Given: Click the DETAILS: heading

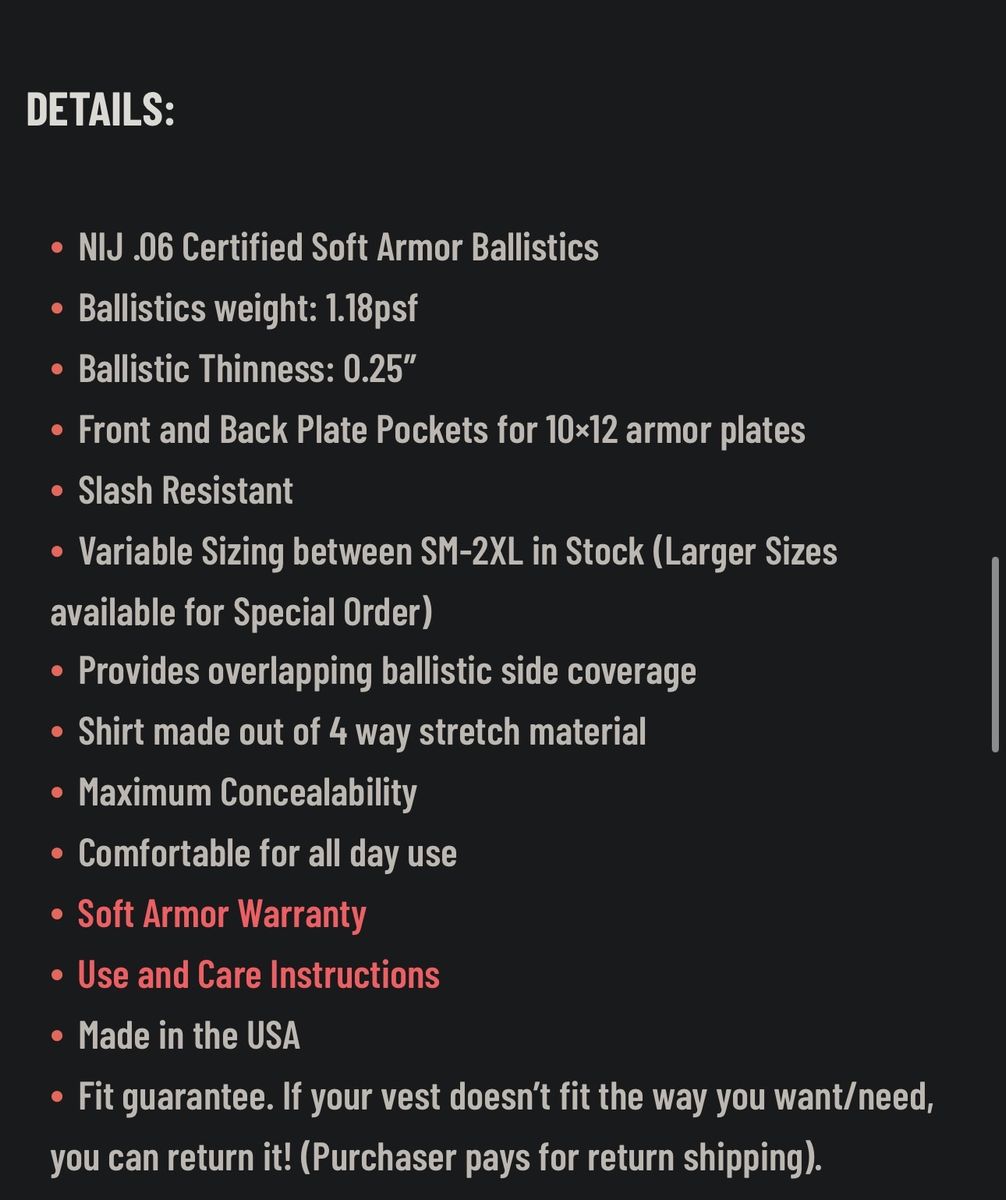Looking at the screenshot, I should point(100,109).
